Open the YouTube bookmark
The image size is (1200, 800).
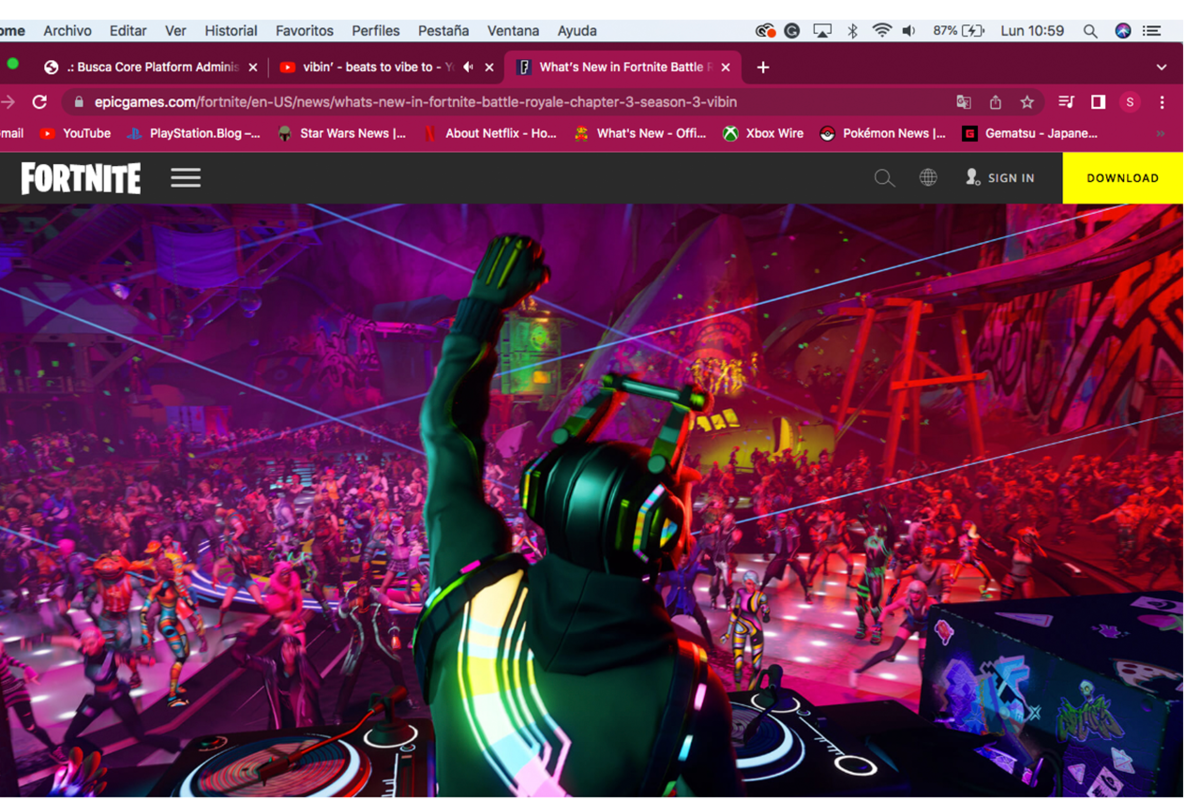pos(75,133)
